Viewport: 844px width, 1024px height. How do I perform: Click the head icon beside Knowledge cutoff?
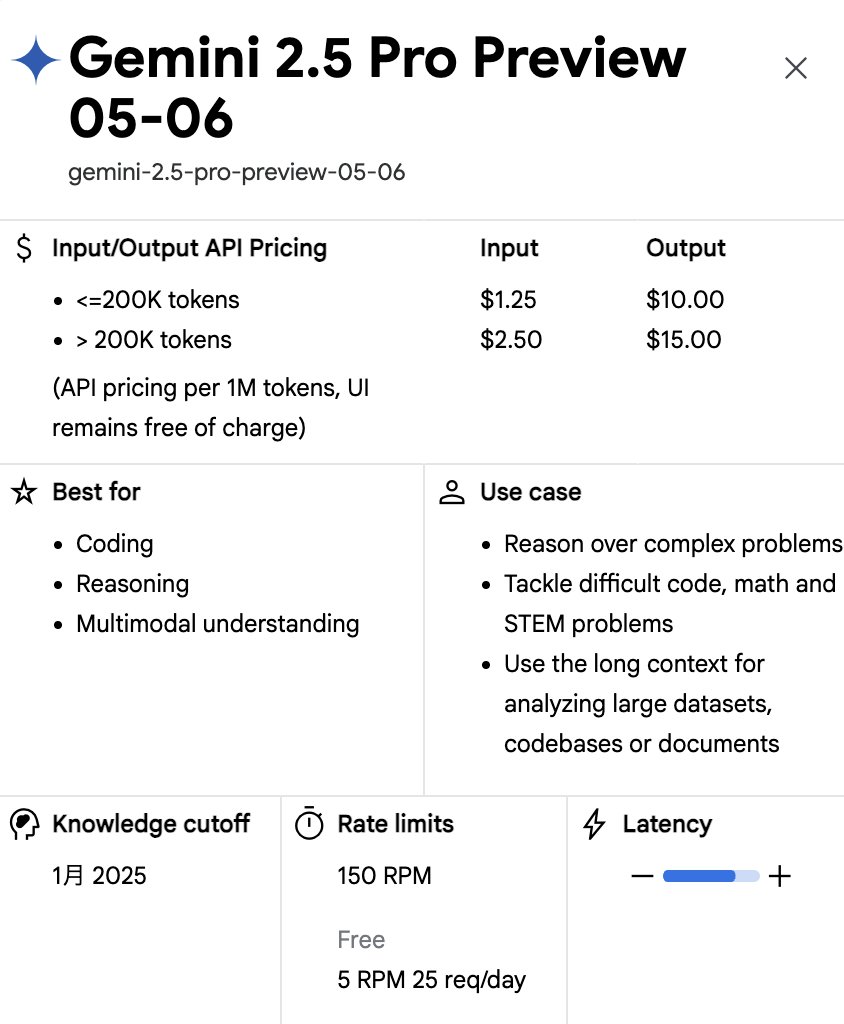click(25, 824)
